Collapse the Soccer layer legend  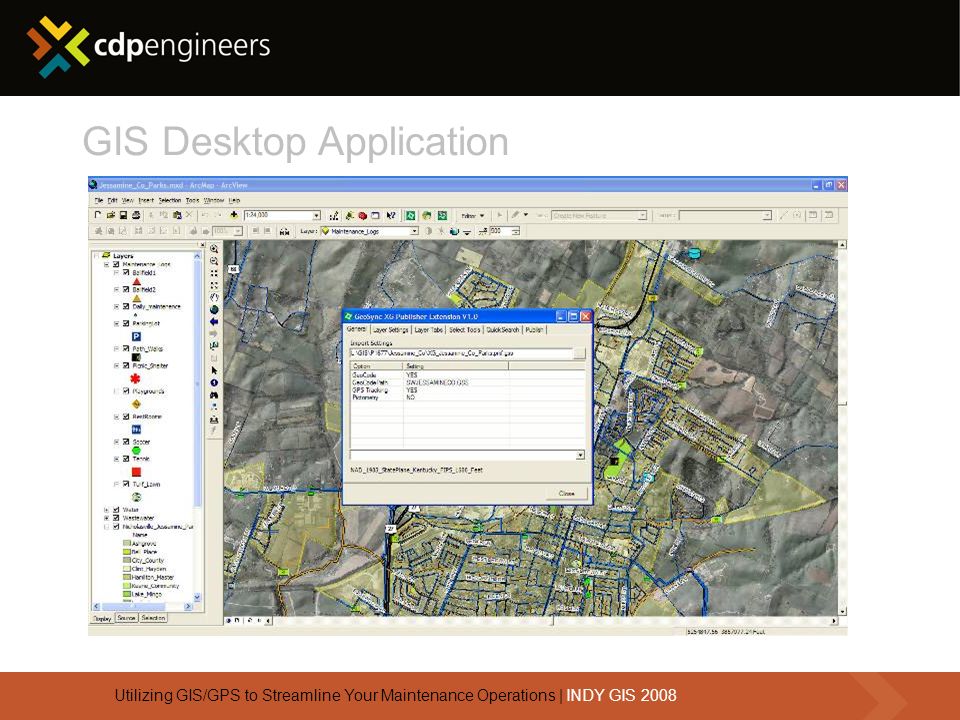tap(116, 441)
